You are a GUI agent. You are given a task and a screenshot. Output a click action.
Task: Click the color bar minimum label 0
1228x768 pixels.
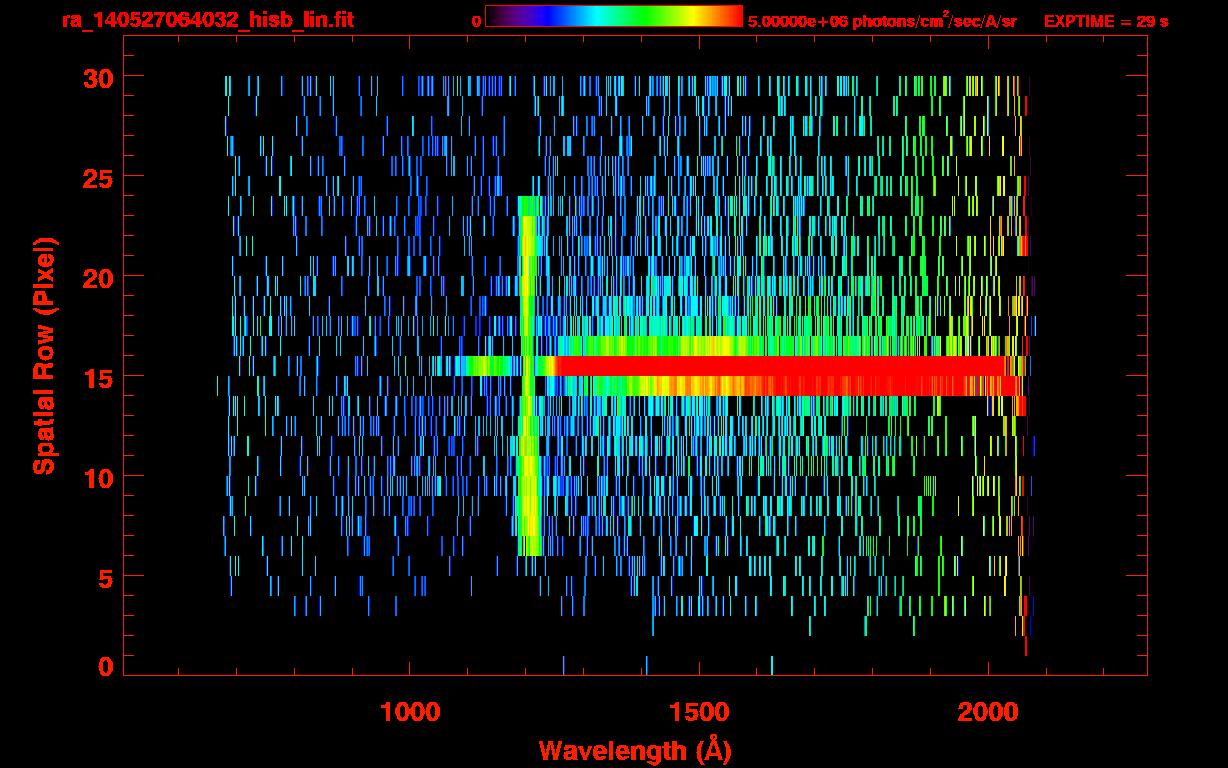click(x=476, y=20)
